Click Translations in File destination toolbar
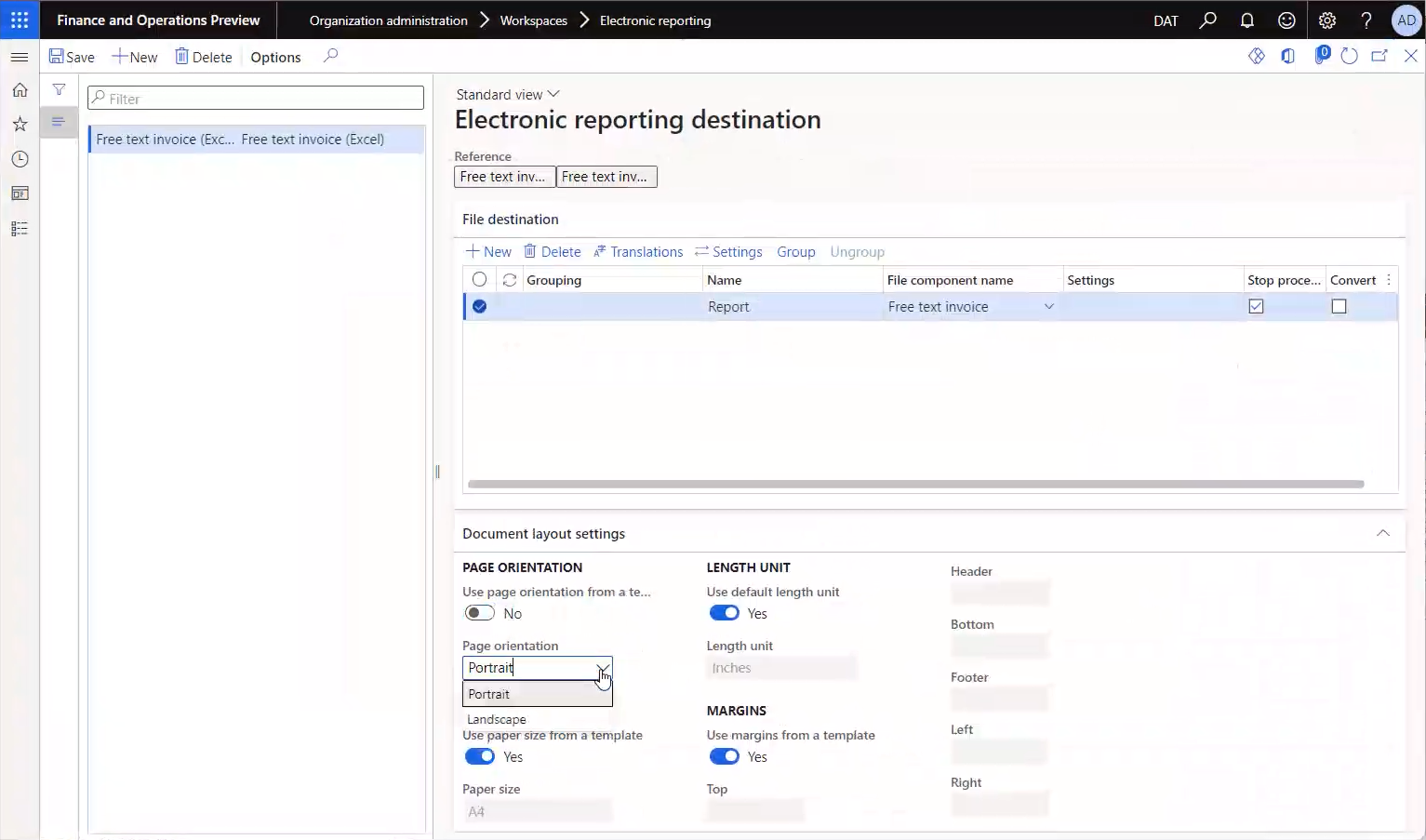The image size is (1426, 840). click(638, 252)
